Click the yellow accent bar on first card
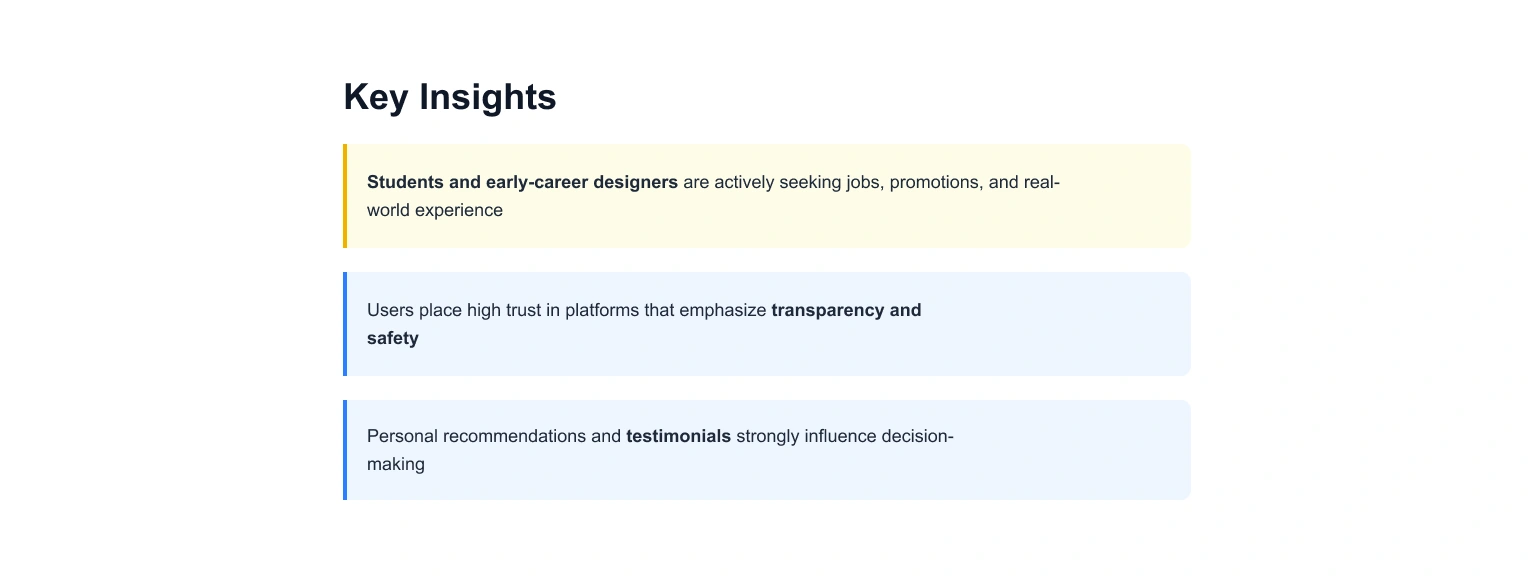 [x=345, y=196]
